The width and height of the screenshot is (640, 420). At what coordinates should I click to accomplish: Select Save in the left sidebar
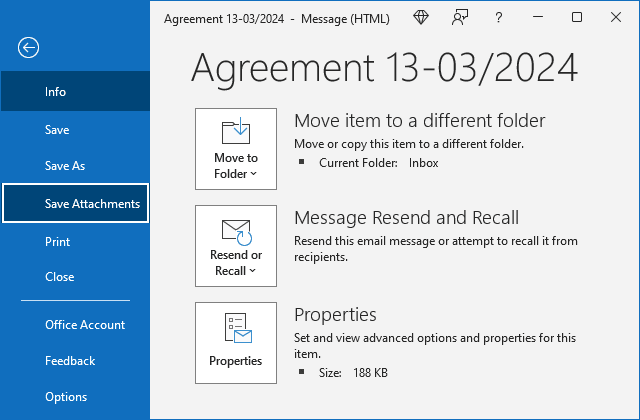coord(57,130)
